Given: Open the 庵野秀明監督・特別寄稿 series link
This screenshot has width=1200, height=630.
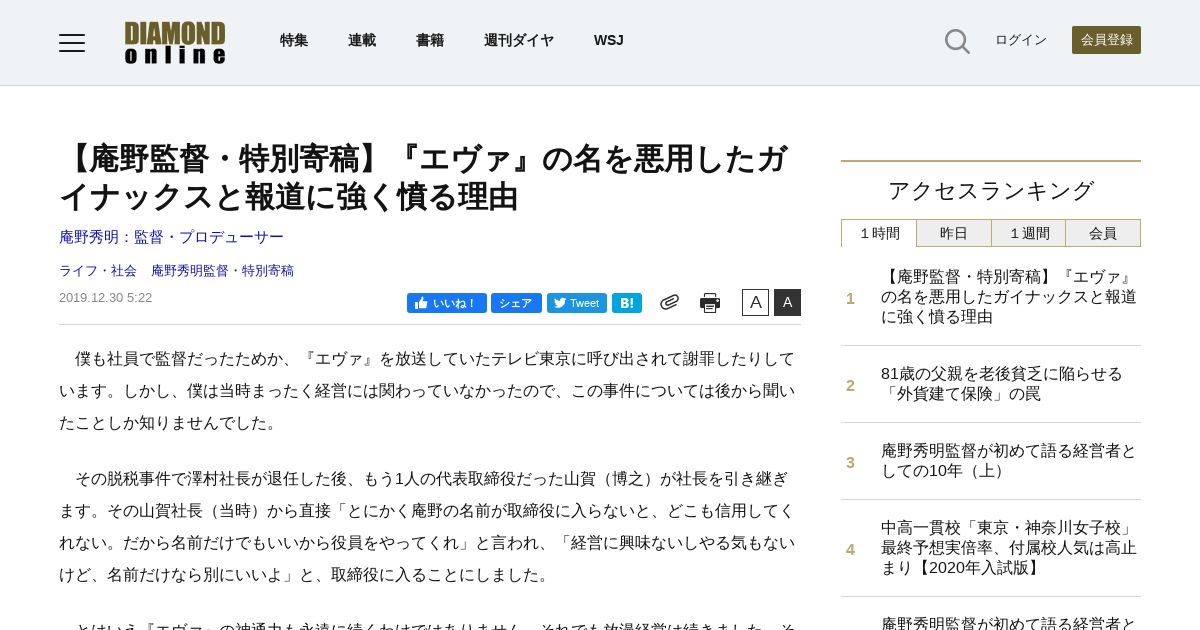Looking at the screenshot, I should [222, 270].
